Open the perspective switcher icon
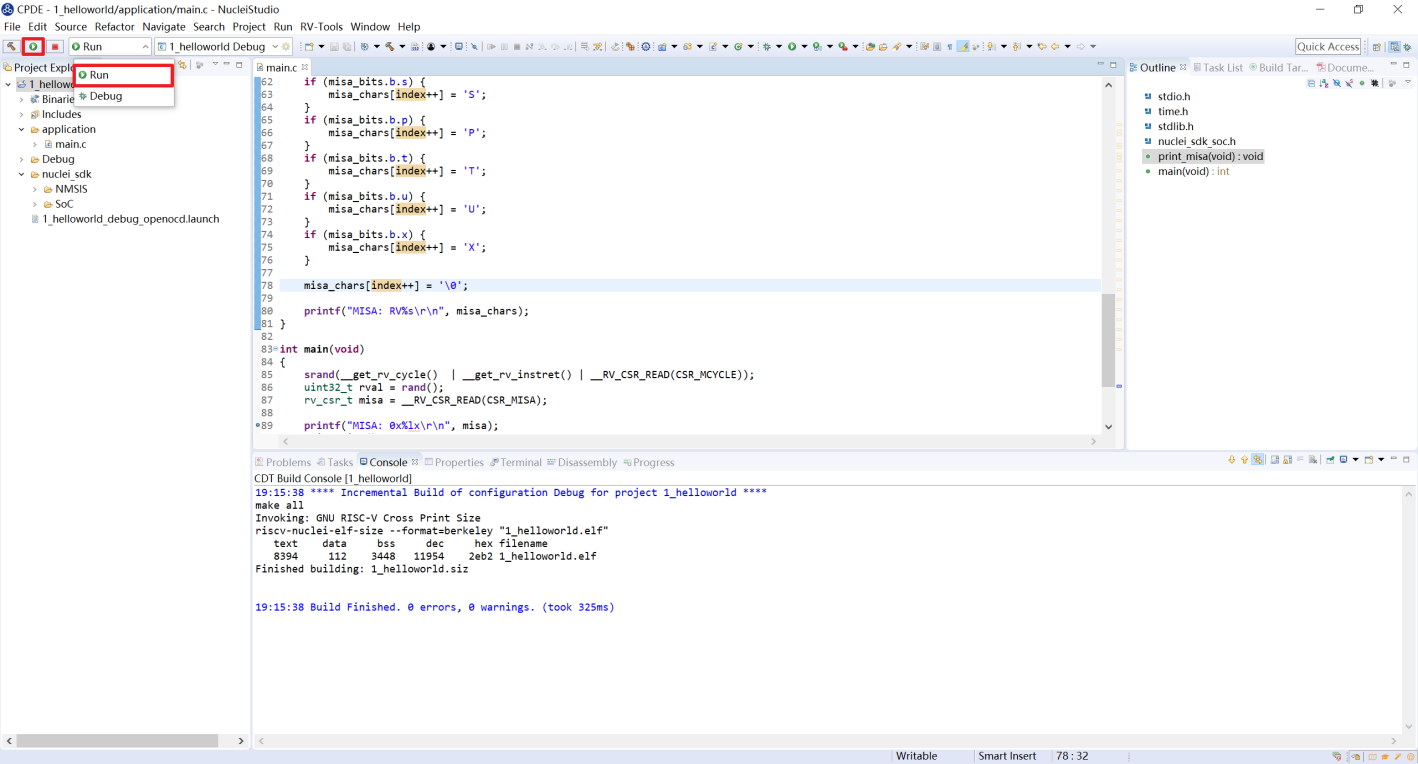This screenshot has width=1418, height=764. (x=1377, y=46)
